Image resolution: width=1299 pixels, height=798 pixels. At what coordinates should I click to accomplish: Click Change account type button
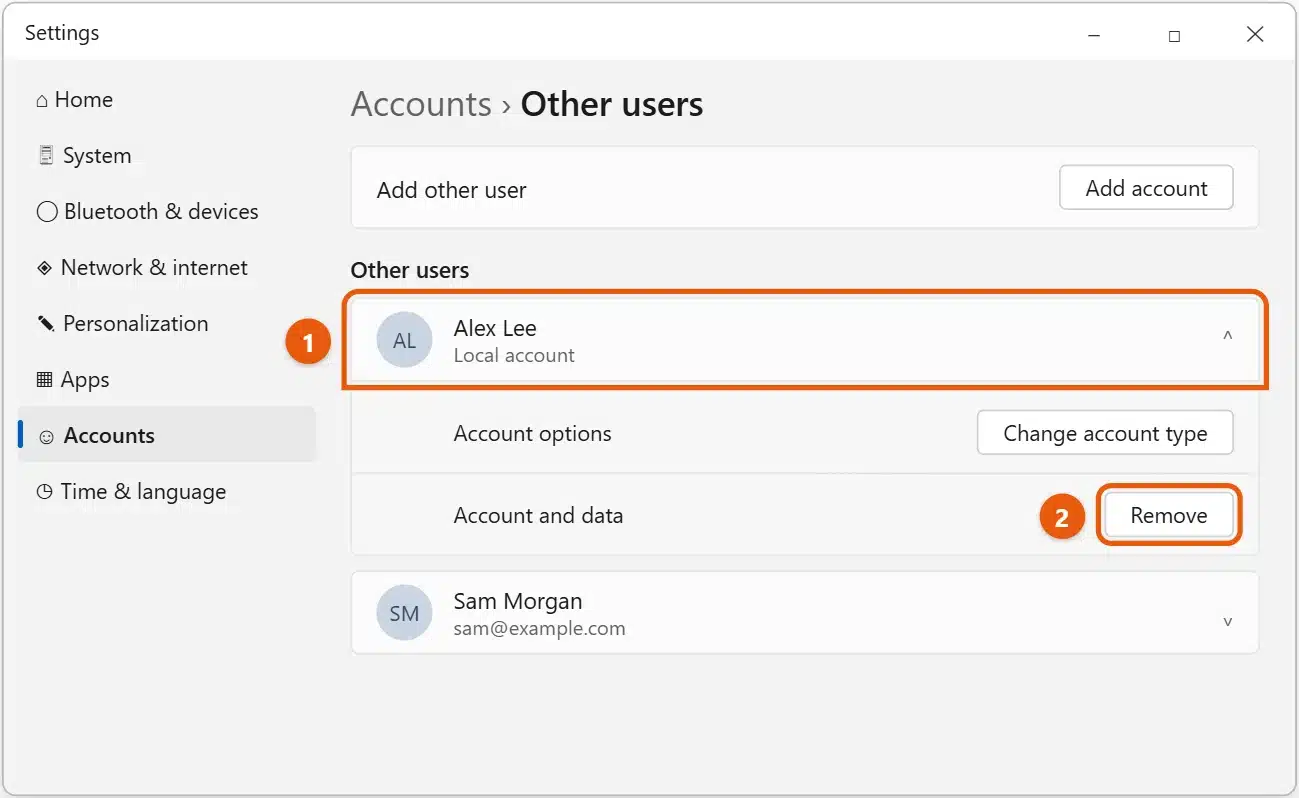[1105, 433]
